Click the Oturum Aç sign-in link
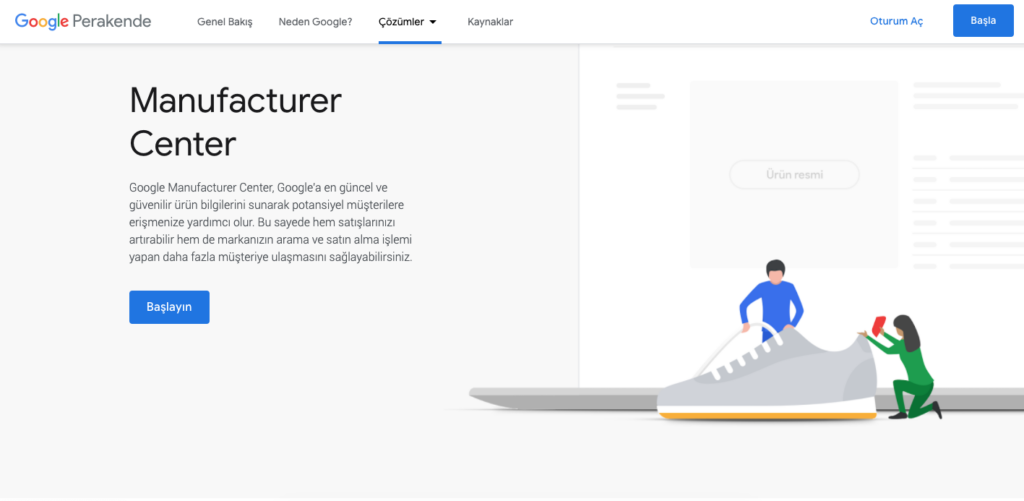Viewport: 1024px width, 501px height. coord(897,21)
